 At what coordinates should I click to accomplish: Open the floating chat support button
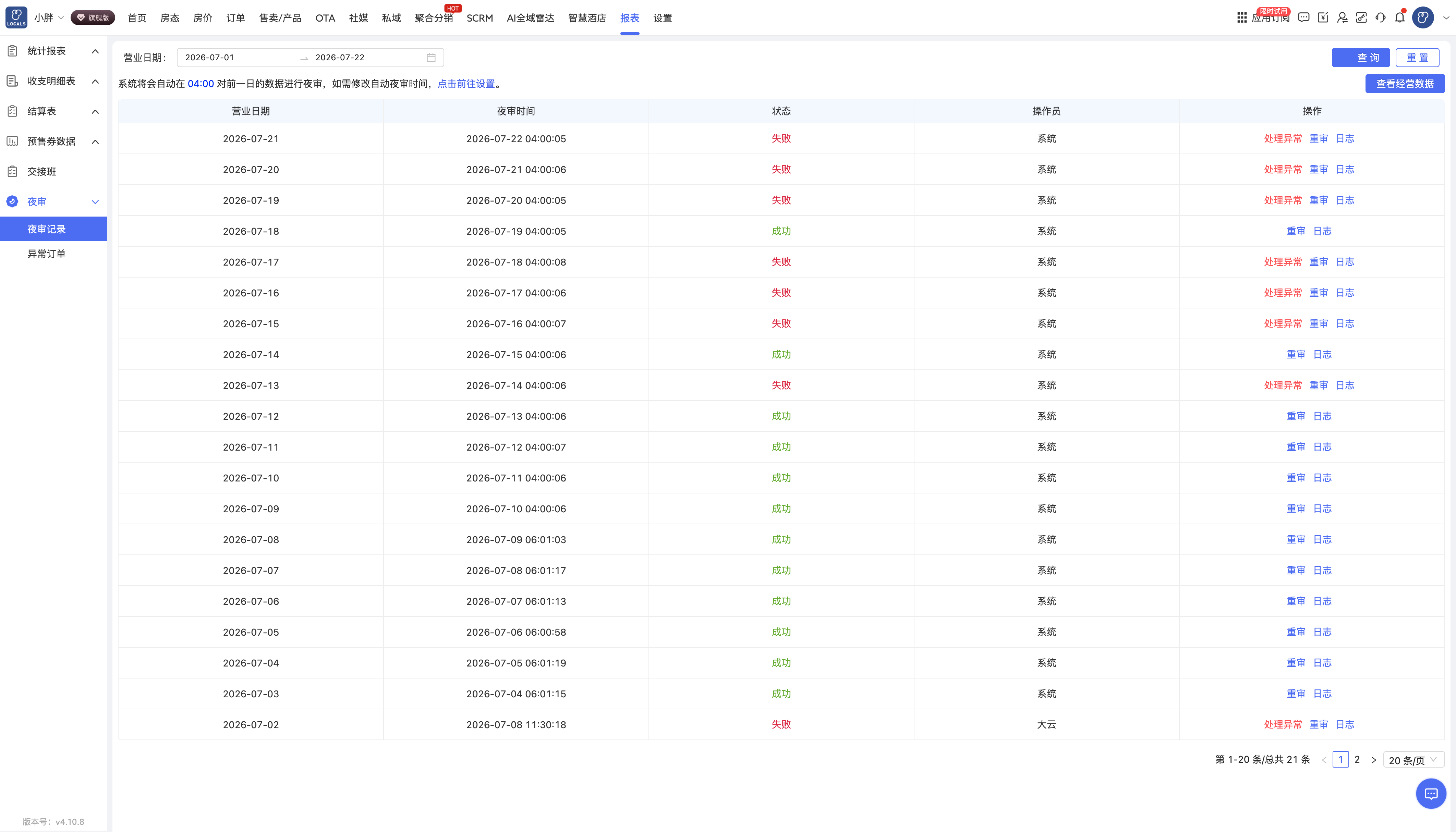[x=1431, y=794]
